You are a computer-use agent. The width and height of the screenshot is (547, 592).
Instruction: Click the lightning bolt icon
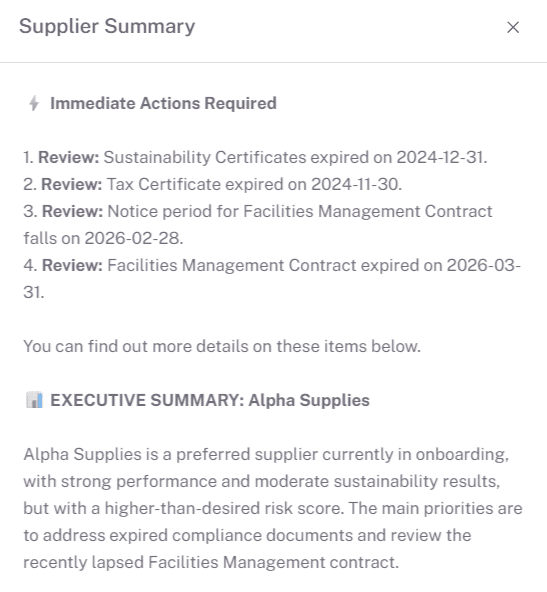(x=34, y=103)
